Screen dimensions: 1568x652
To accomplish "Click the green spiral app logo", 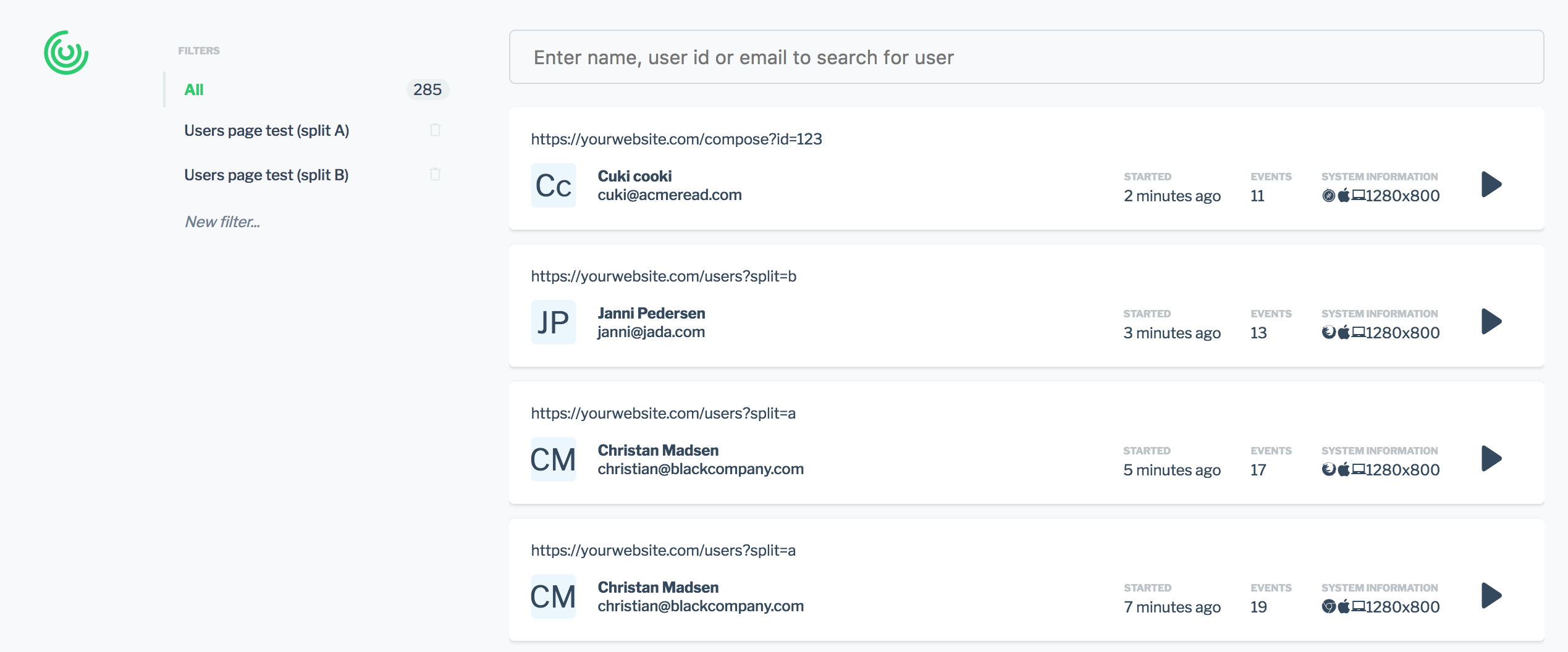I will pyautogui.click(x=66, y=52).
